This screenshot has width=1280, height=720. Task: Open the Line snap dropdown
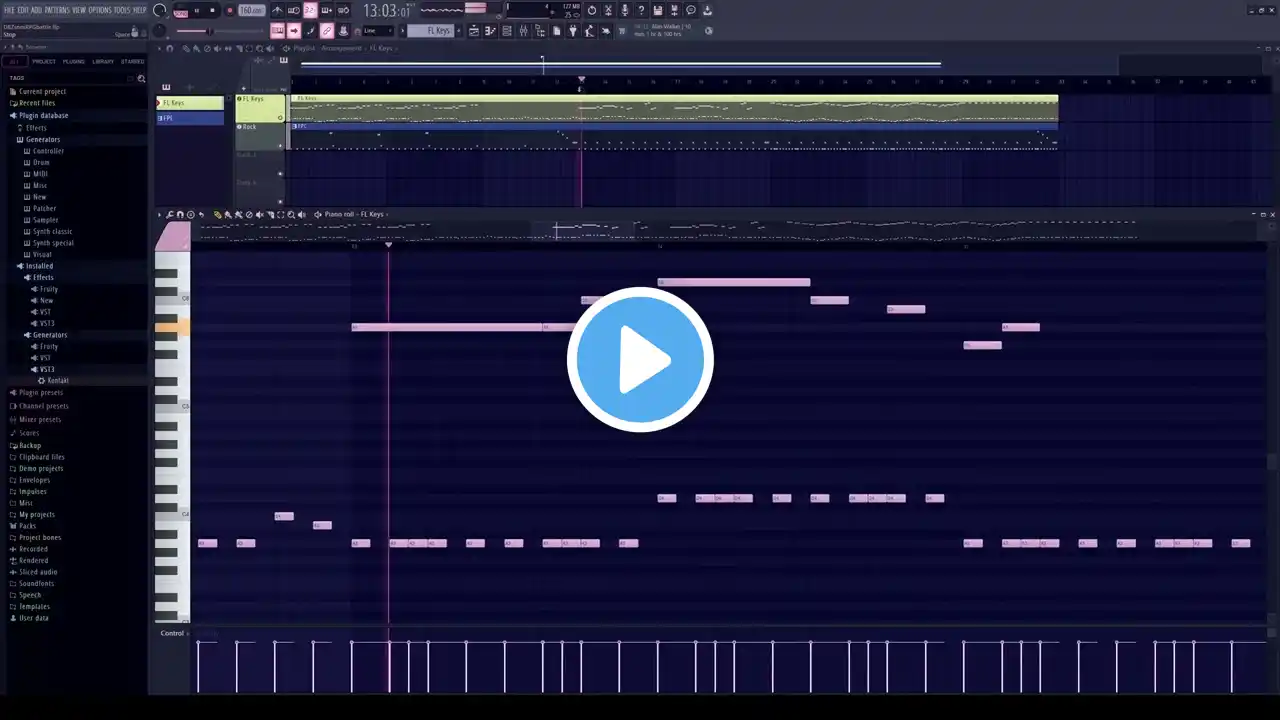point(376,31)
